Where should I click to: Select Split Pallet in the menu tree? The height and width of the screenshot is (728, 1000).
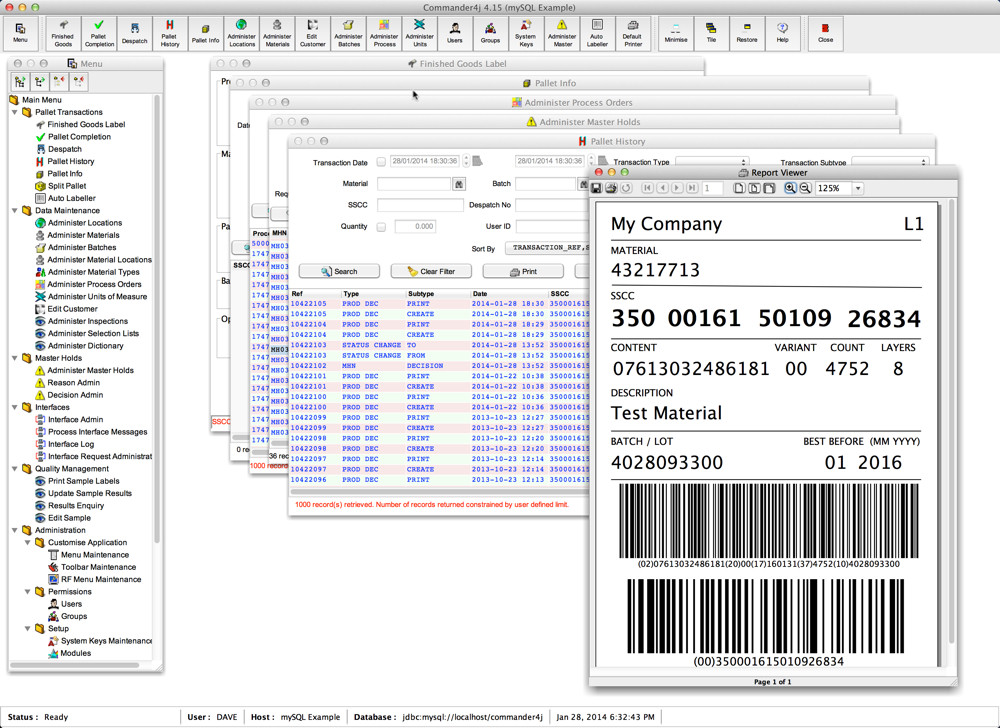pyautogui.click(x=66, y=186)
